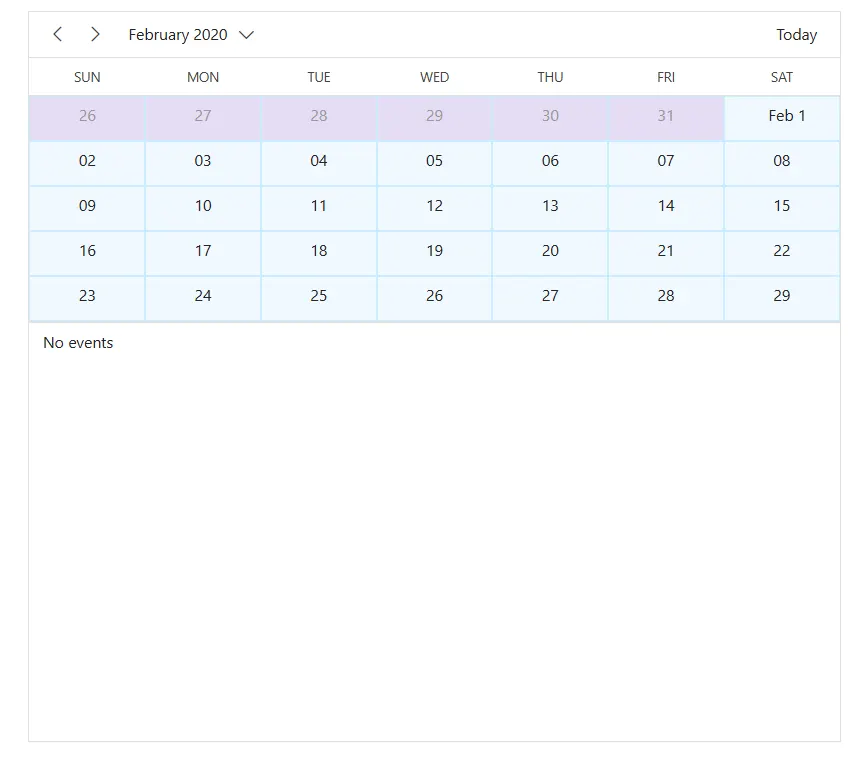Go to previous month arrow
The image size is (862, 767).
pyautogui.click(x=58, y=35)
